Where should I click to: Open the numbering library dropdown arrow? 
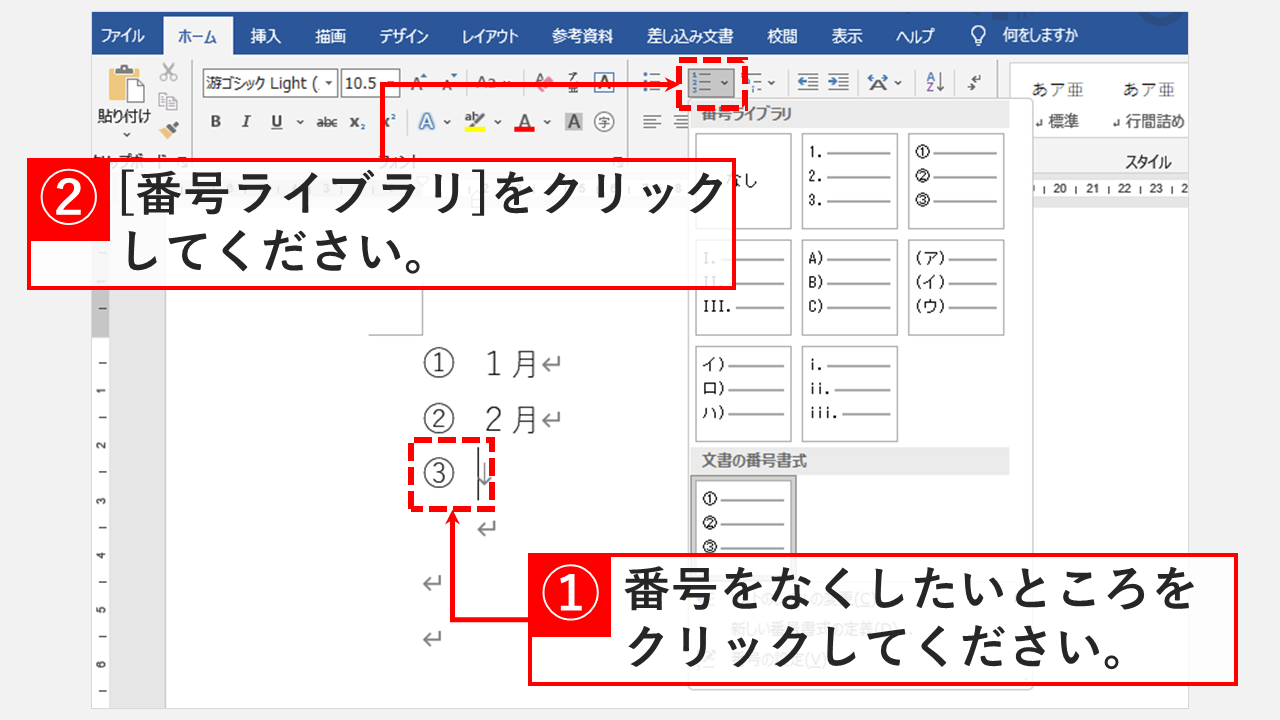(x=725, y=83)
